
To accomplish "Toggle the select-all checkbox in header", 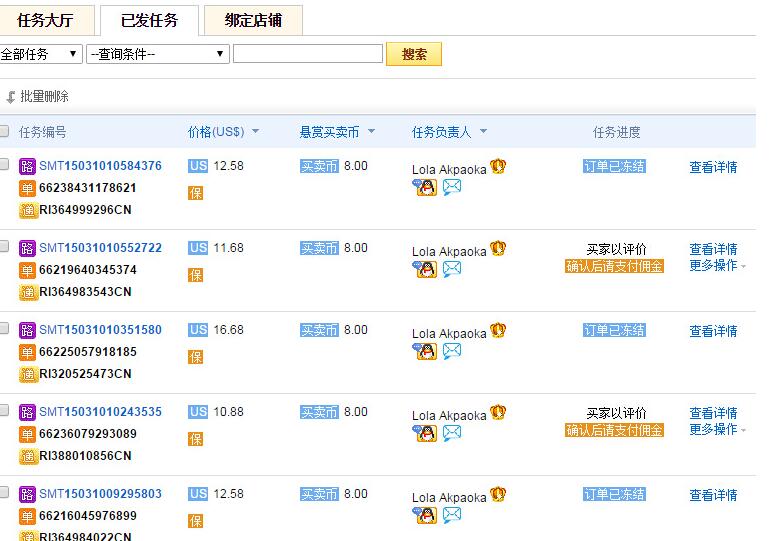I will tap(4, 131).
